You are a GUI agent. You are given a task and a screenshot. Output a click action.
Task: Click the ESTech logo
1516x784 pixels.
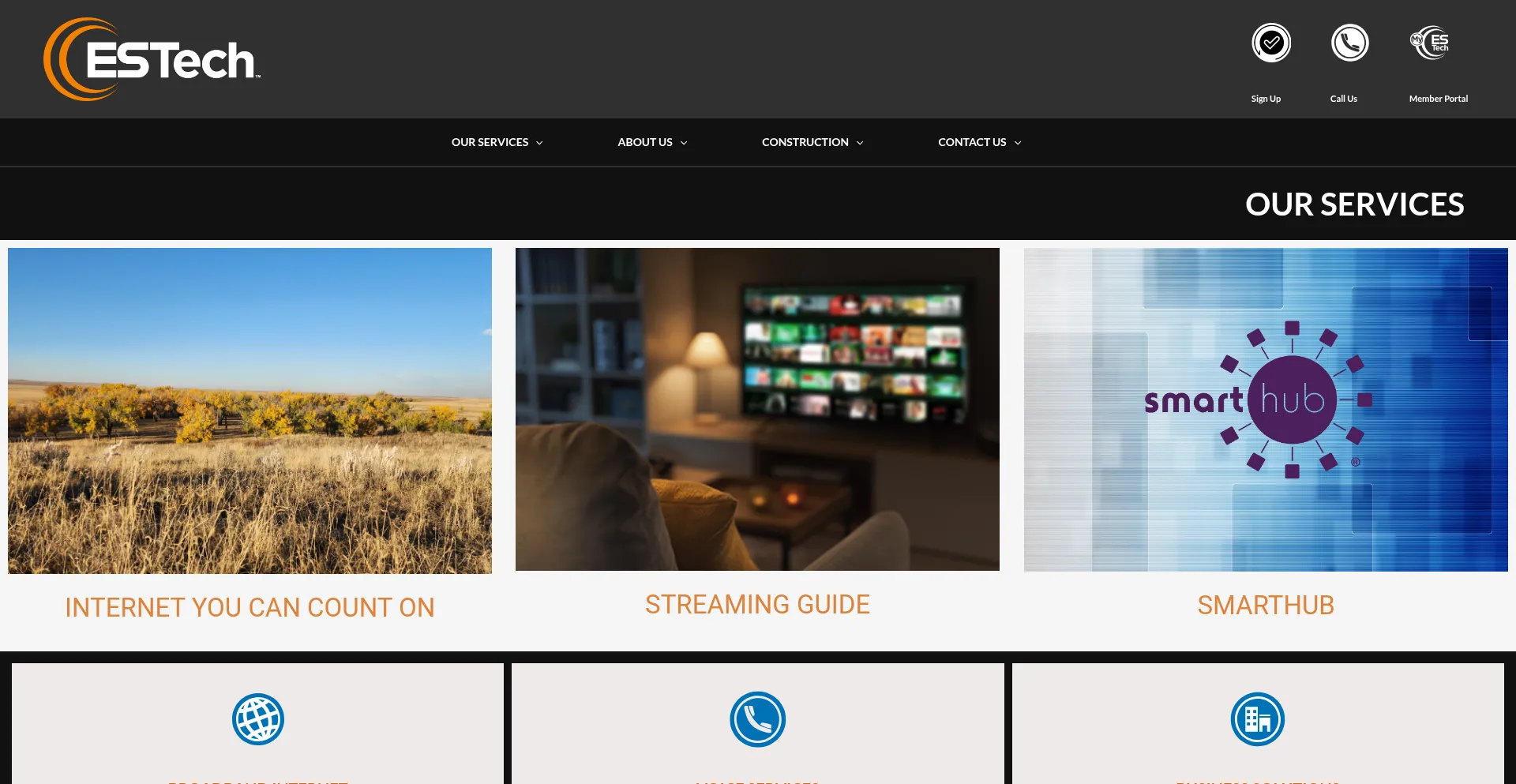pos(152,59)
